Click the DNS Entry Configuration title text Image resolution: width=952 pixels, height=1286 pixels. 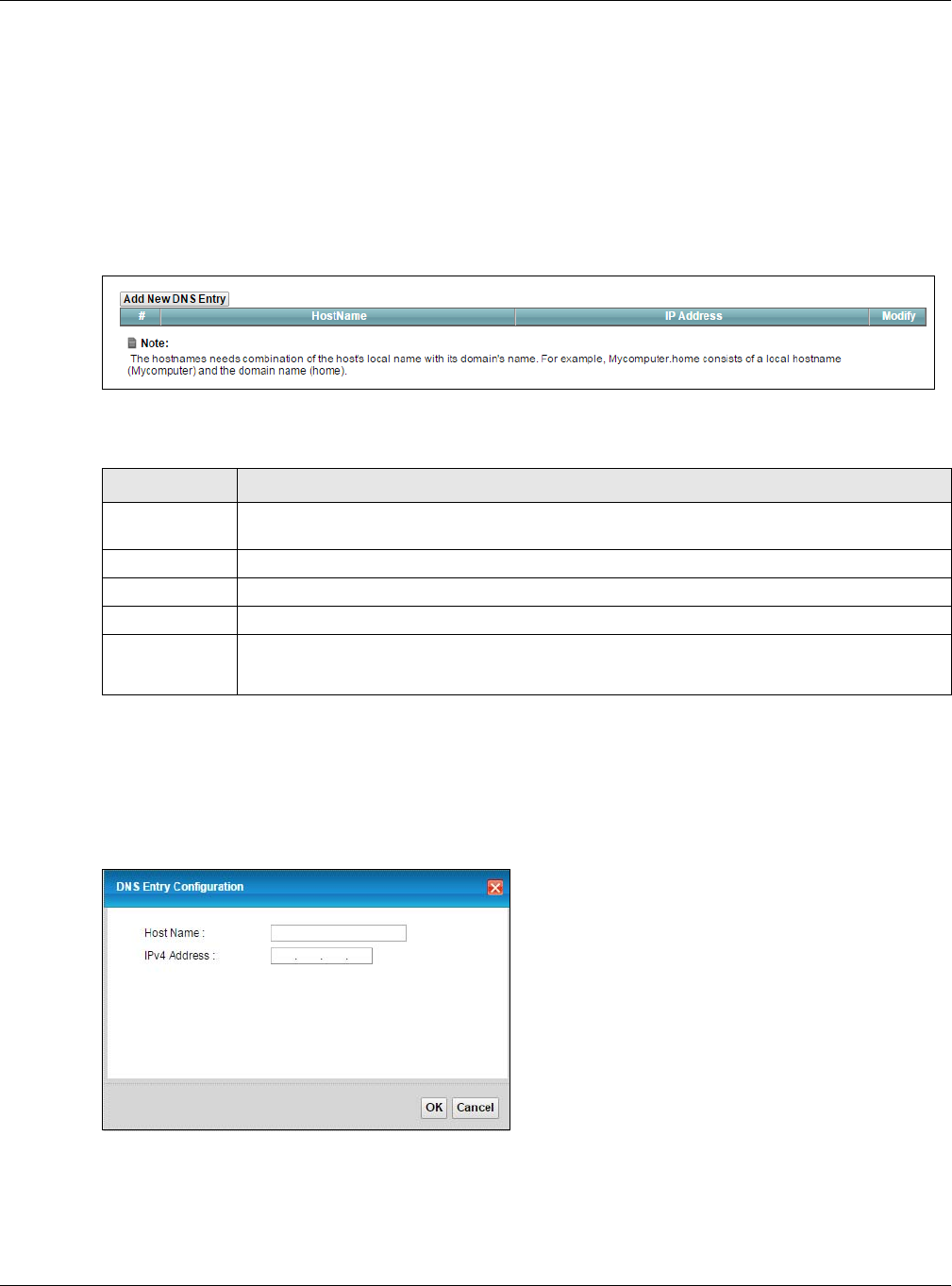point(180,887)
